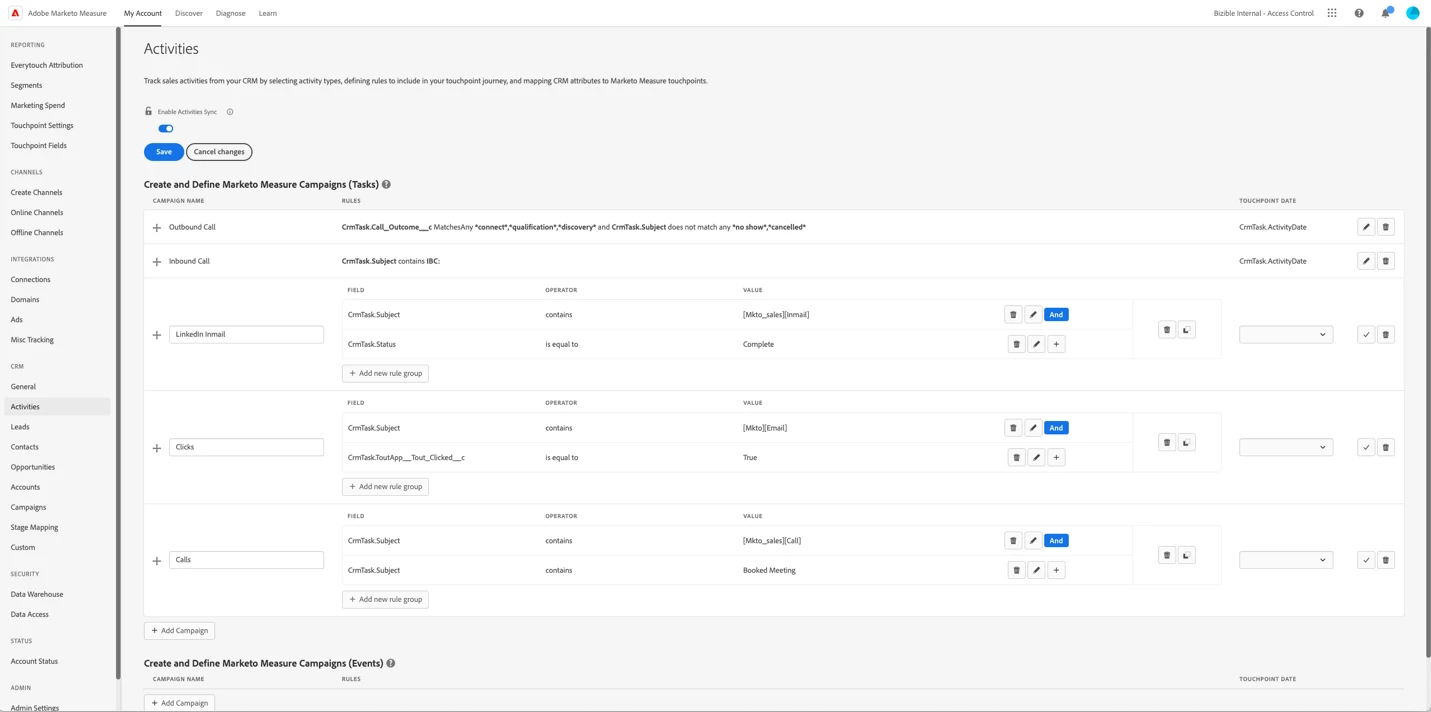Edit the '[Mkto][Email]' rule
This screenshot has height=712, width=1431.
[1033, 428]
